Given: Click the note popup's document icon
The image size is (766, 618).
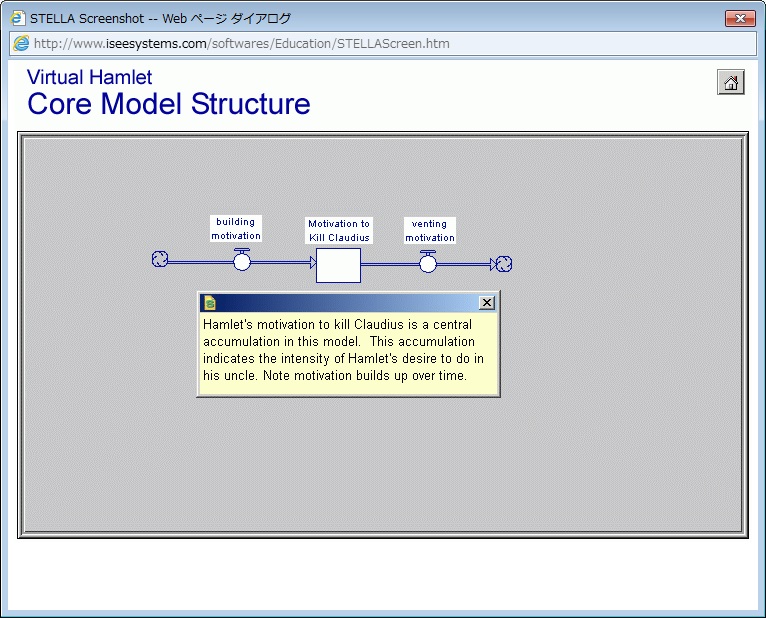Looking at the screenshot, I should click(210, 303).
